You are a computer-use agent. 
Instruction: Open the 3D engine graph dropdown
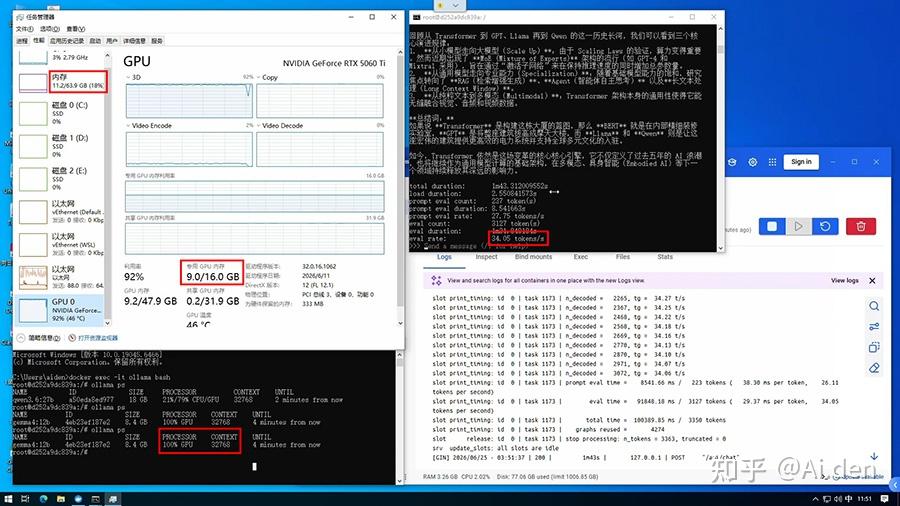[128, 77]
